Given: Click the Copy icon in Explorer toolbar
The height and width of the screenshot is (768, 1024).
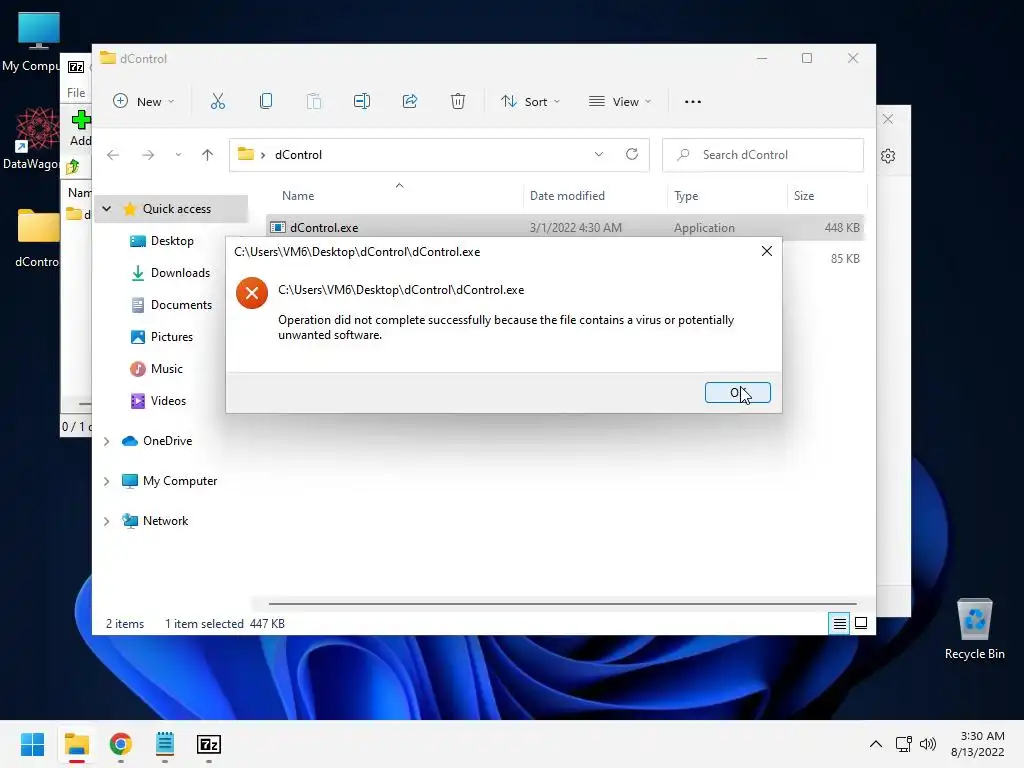Looking at the screenshot, I should pos(266,101).
